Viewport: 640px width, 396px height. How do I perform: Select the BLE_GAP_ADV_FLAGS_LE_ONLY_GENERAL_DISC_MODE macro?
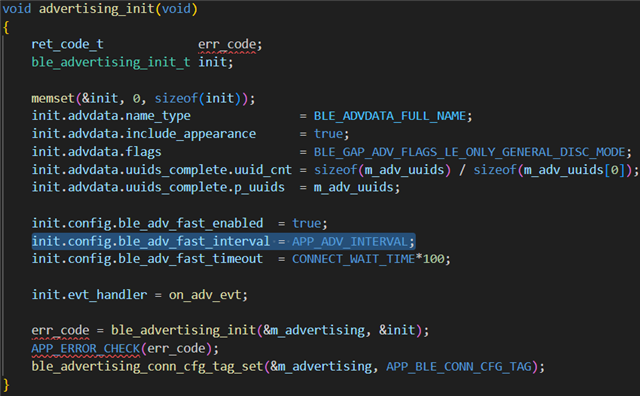tap(469, 152)
